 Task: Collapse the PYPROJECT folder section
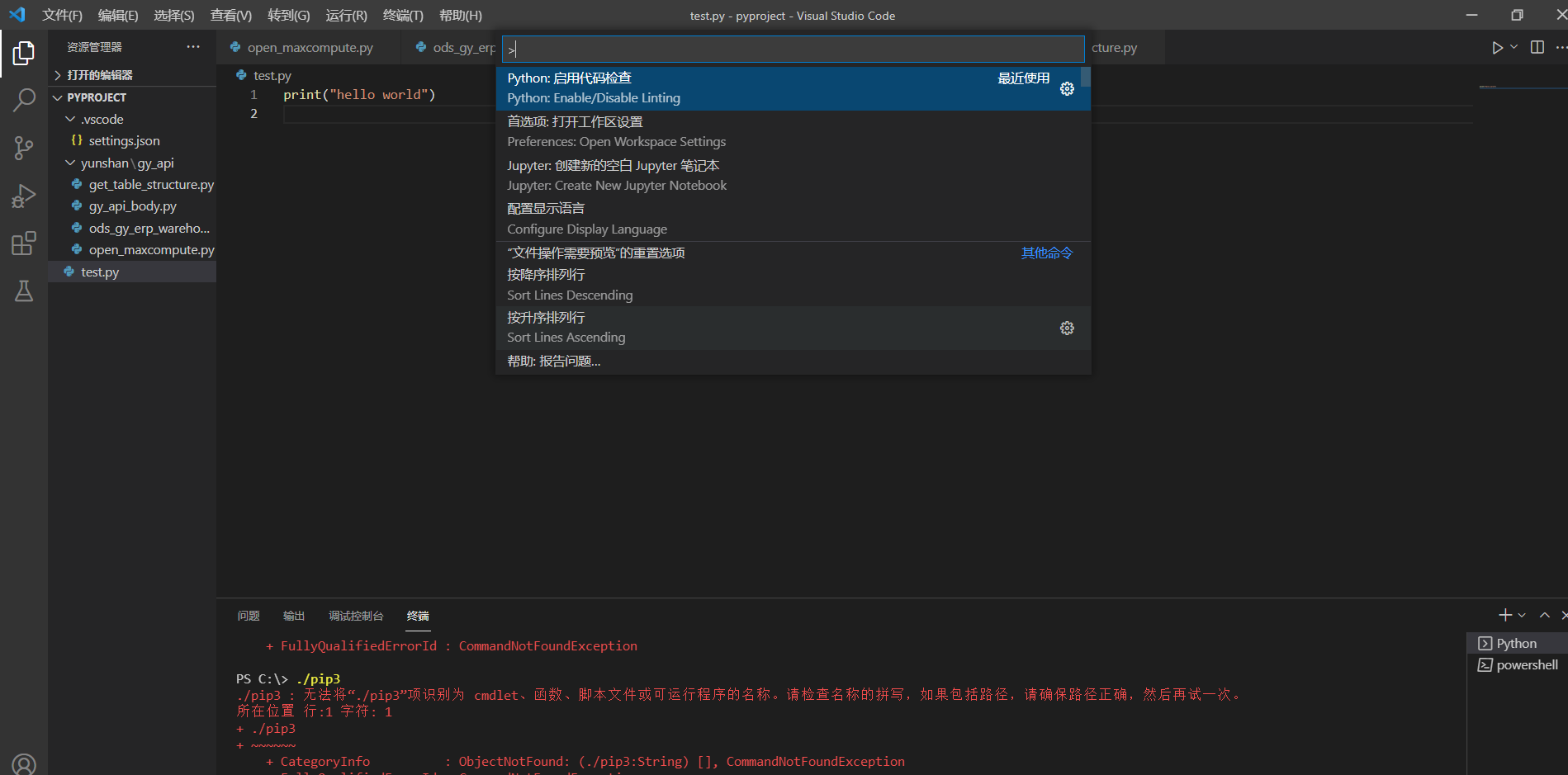coord(132,97)
